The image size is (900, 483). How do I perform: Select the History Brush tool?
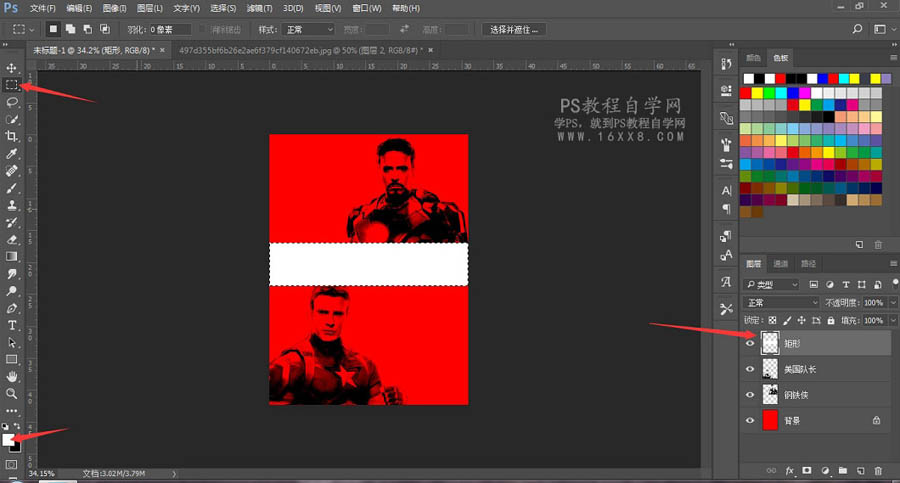pyautogui.click(x=11, y=223)
